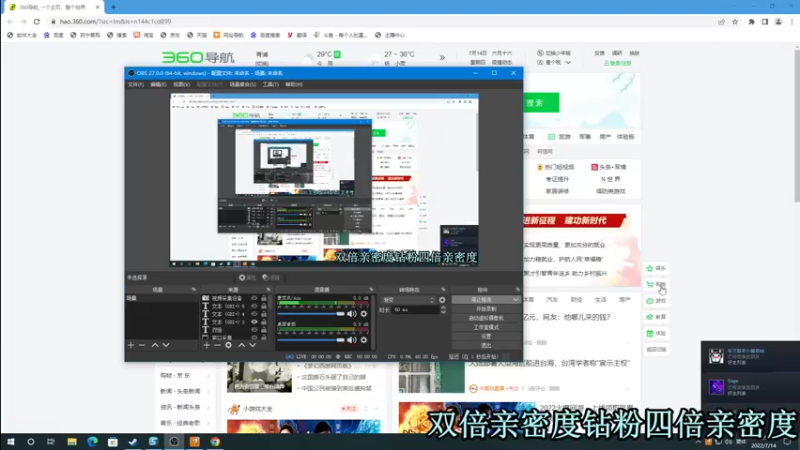This screenshot has width=800, height=450.
Task: Open Task View from the taskbar
Action: pyautogui.click(x=51, y=442)
